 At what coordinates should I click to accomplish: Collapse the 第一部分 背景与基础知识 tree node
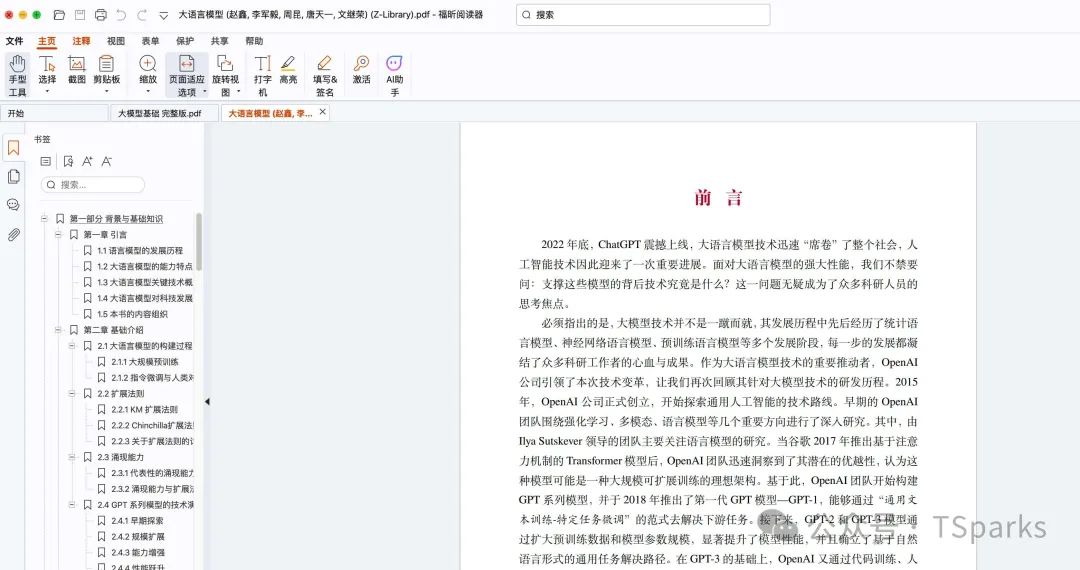point(43,219)
